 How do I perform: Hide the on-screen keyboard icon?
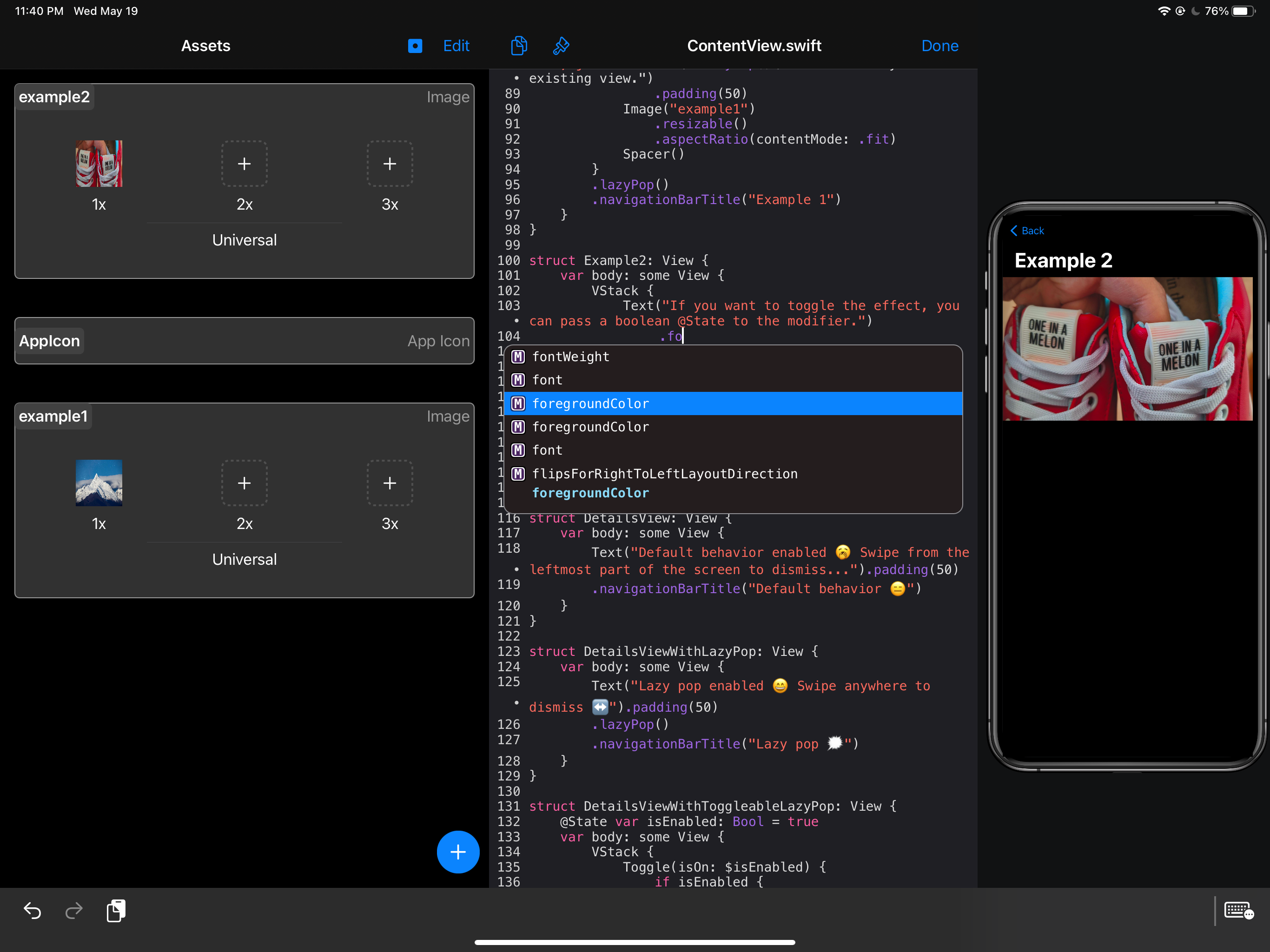point(1238,911)
